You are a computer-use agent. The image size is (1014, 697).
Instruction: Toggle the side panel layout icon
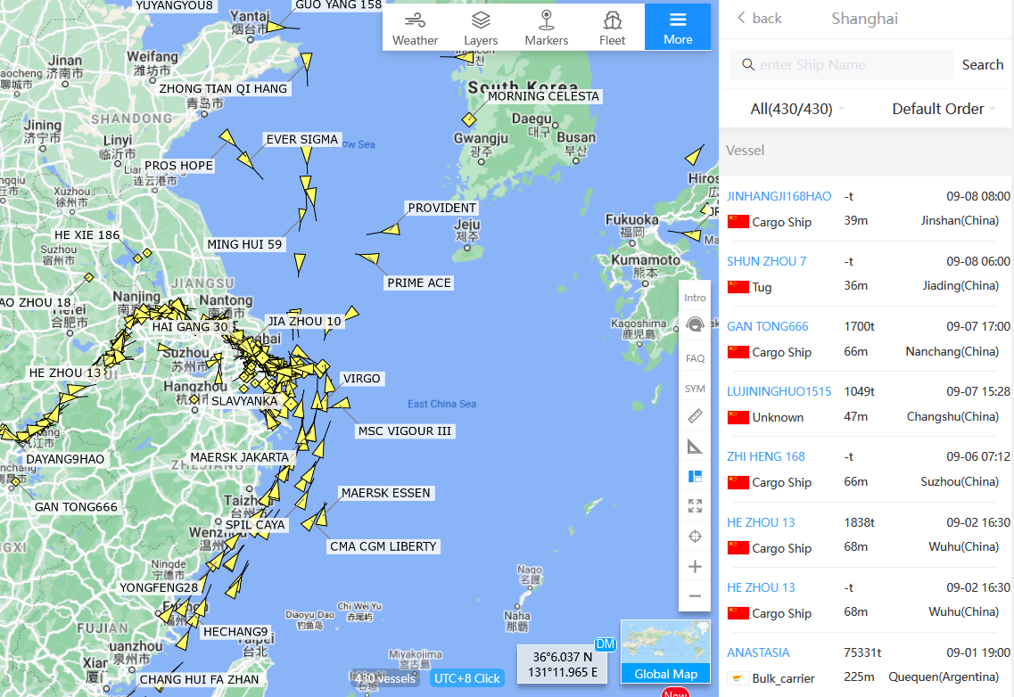[x=695, y=477]
